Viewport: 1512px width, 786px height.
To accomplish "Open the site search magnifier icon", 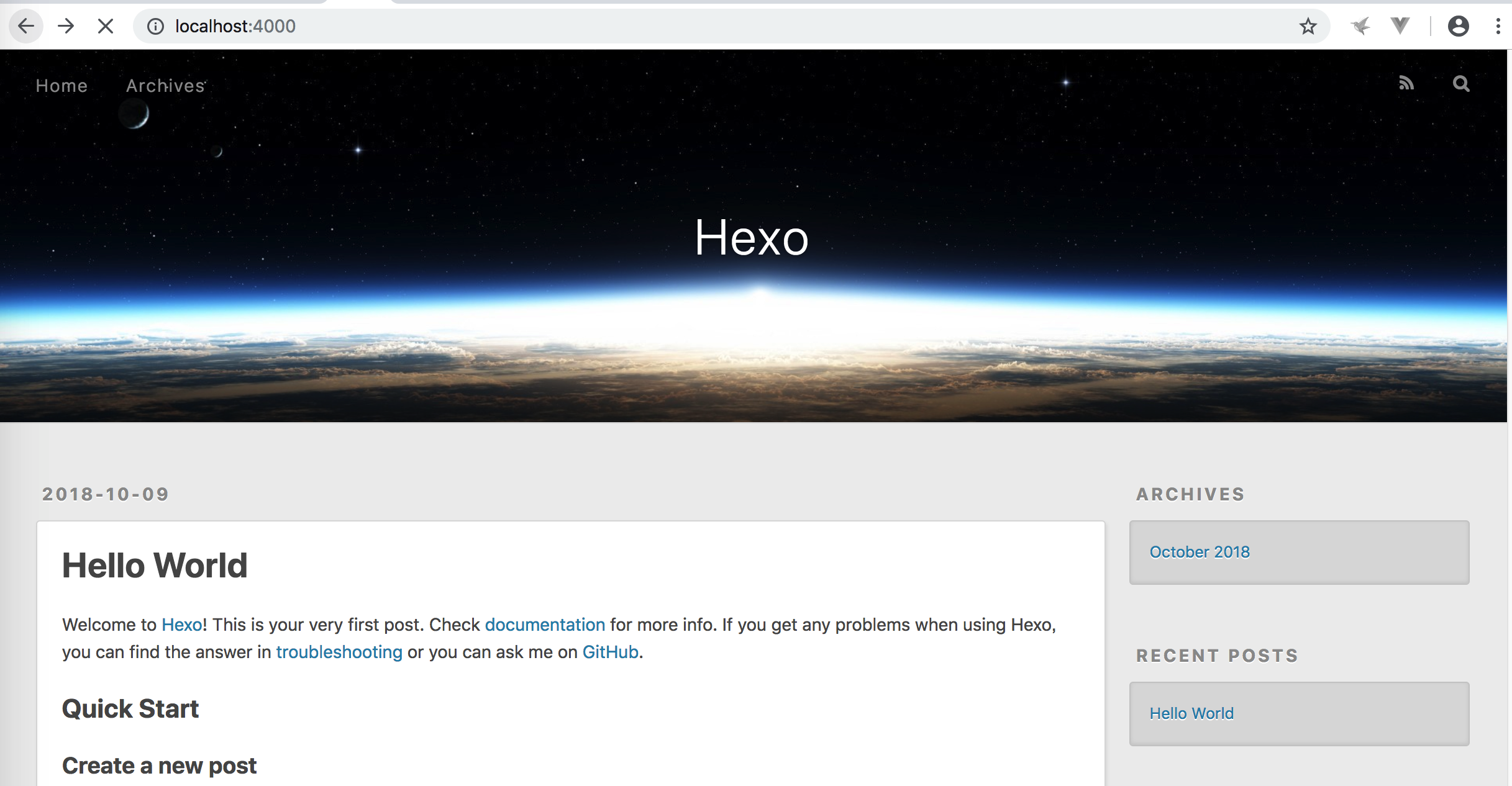I will click(1461, 83).
